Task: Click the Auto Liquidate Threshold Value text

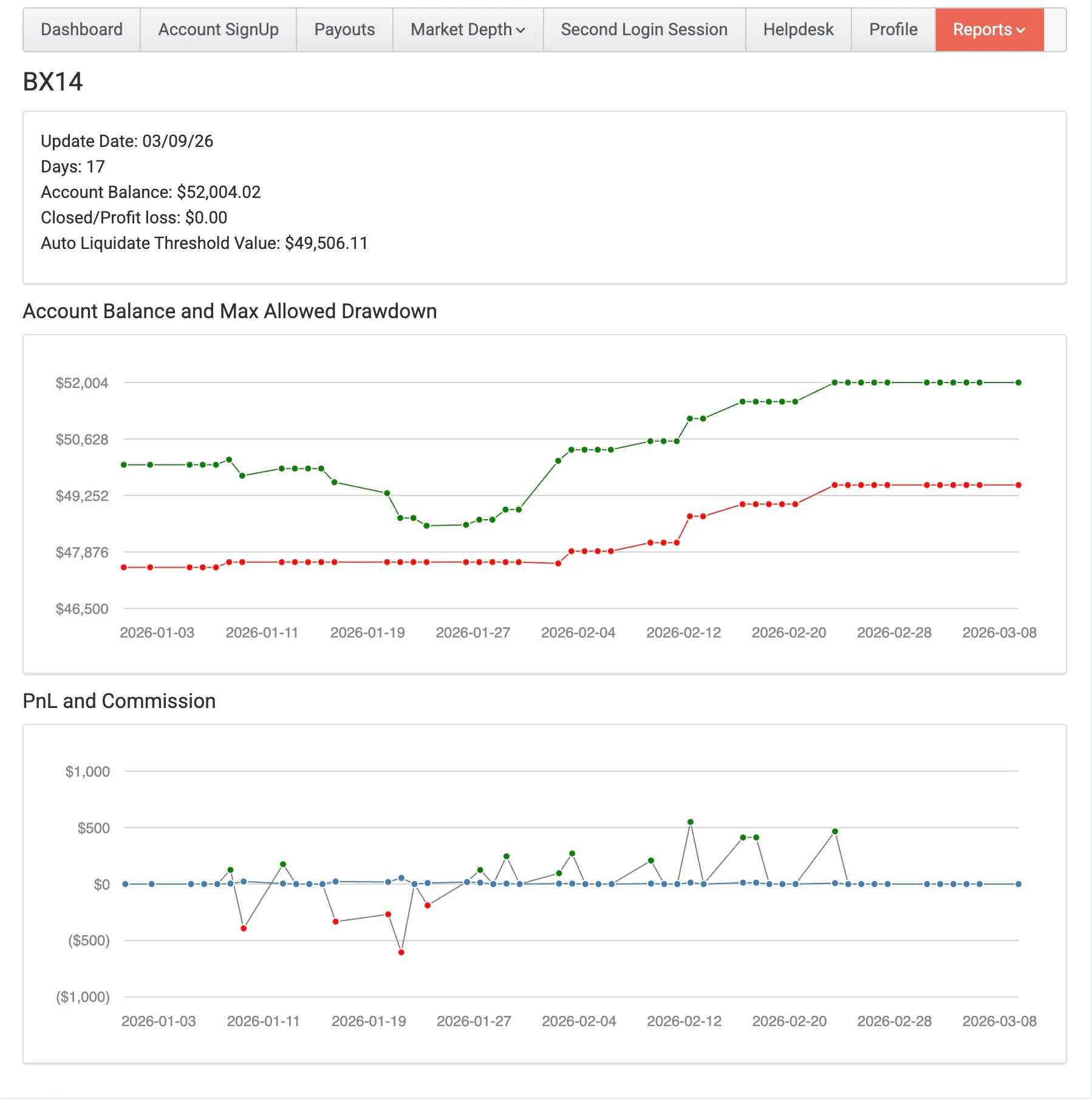Action: pyautogui.click(x=204, y=243)
